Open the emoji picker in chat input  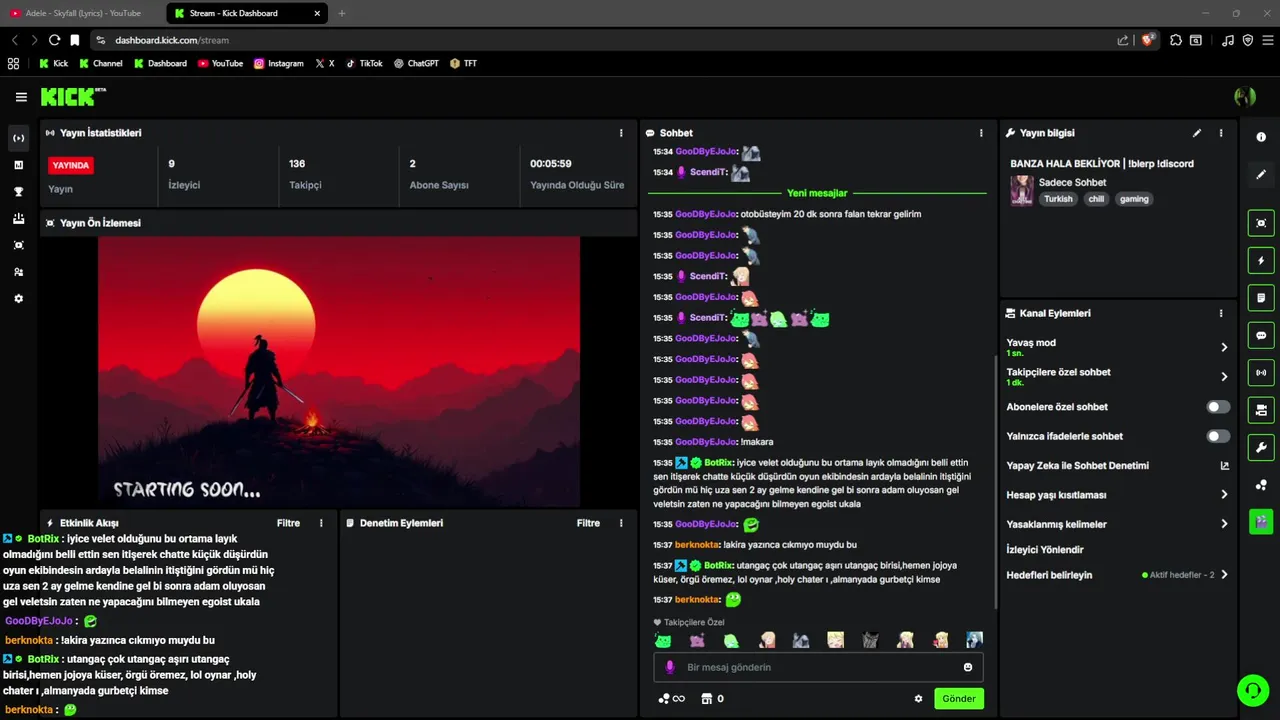tap(968, 667)
